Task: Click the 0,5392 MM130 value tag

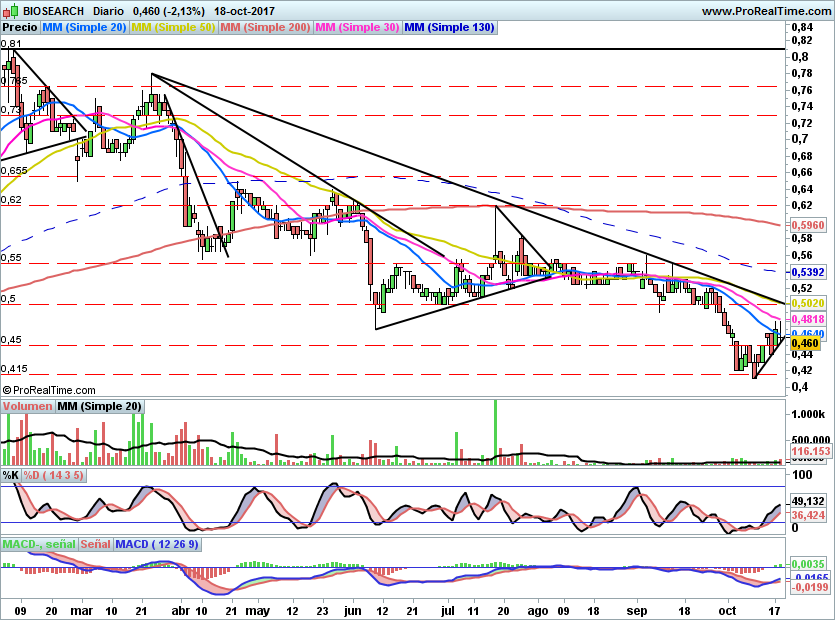Action: point(808,272)
